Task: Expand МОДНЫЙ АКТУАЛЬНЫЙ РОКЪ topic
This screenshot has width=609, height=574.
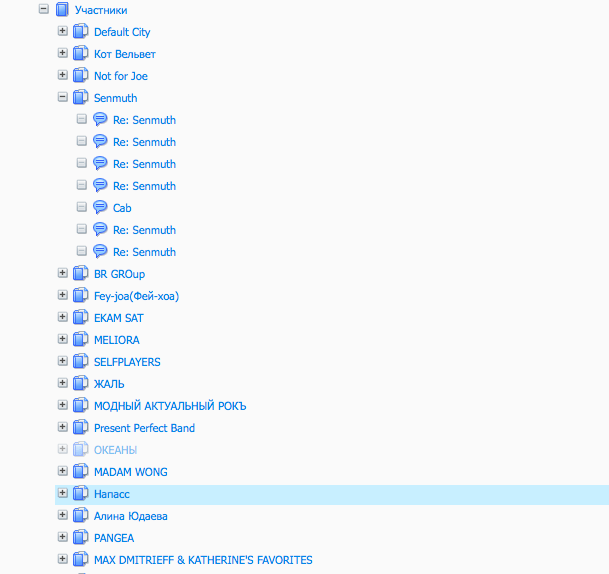Action: click(x=63, y=405)
